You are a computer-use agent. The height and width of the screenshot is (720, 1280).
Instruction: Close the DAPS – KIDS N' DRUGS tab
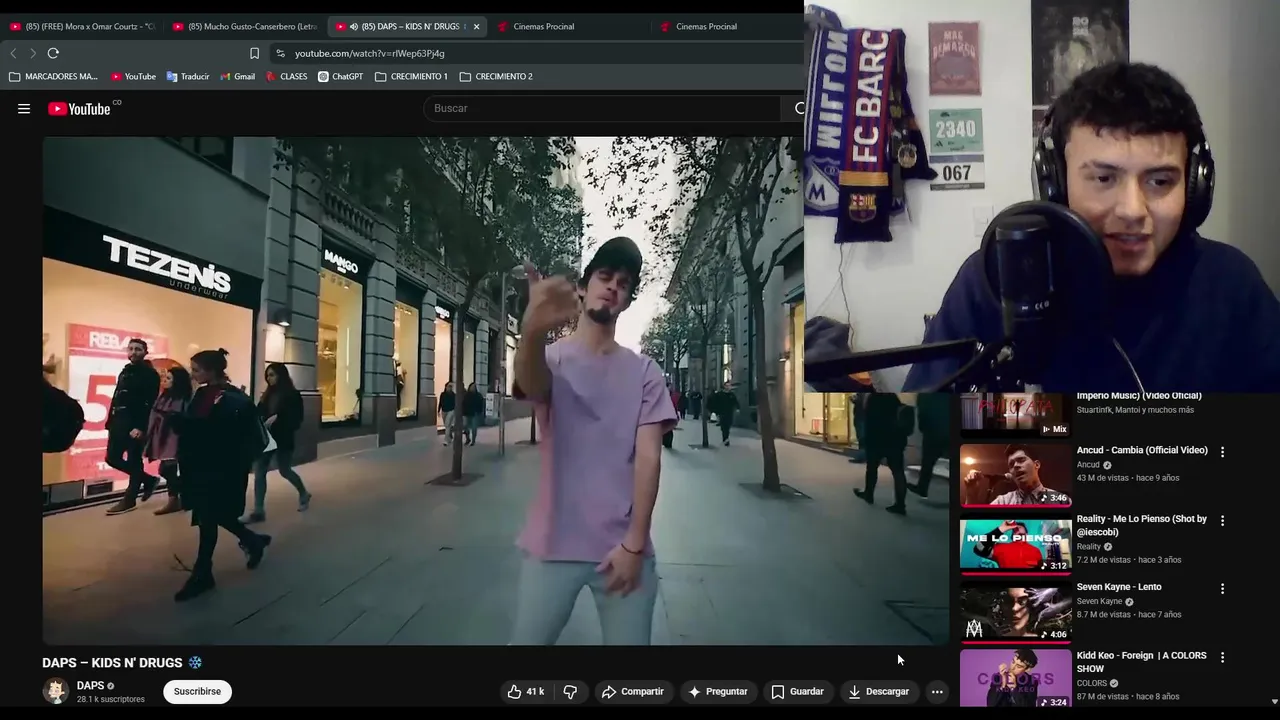pos(476,27)
